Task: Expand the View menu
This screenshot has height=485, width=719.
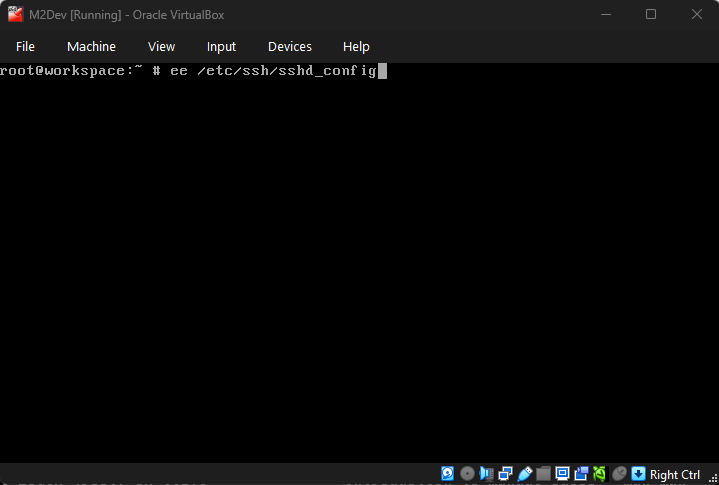Action: tap(161, 47)
